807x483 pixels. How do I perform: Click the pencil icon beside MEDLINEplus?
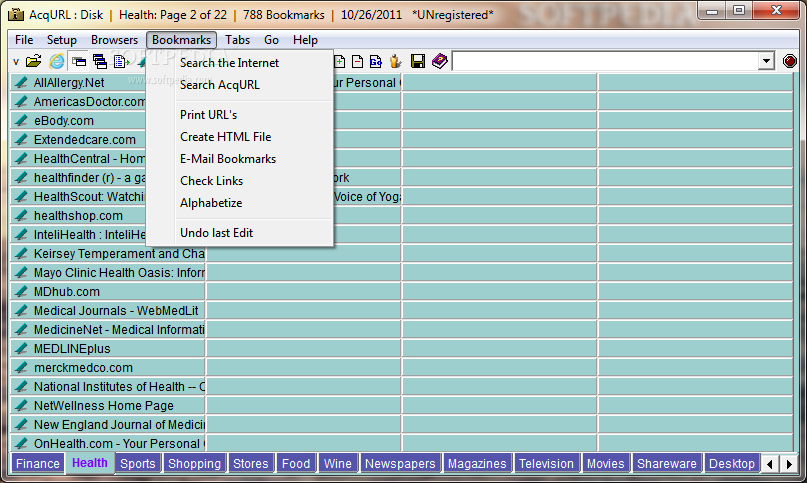(x=21, y=349)
